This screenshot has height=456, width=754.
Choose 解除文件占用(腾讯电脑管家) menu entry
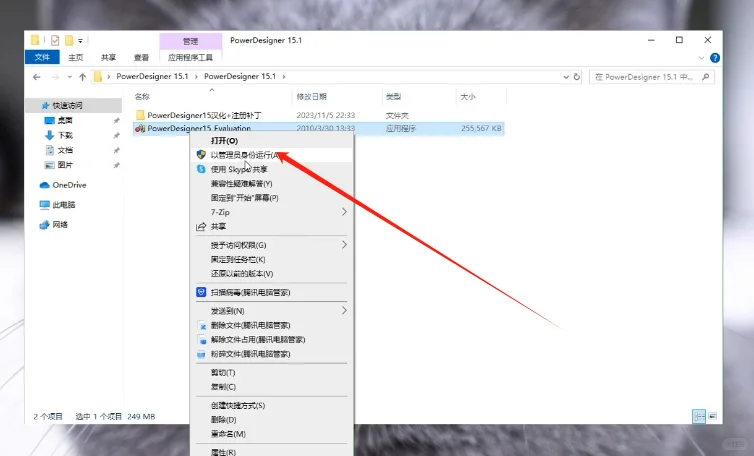[x=272, y=340]
